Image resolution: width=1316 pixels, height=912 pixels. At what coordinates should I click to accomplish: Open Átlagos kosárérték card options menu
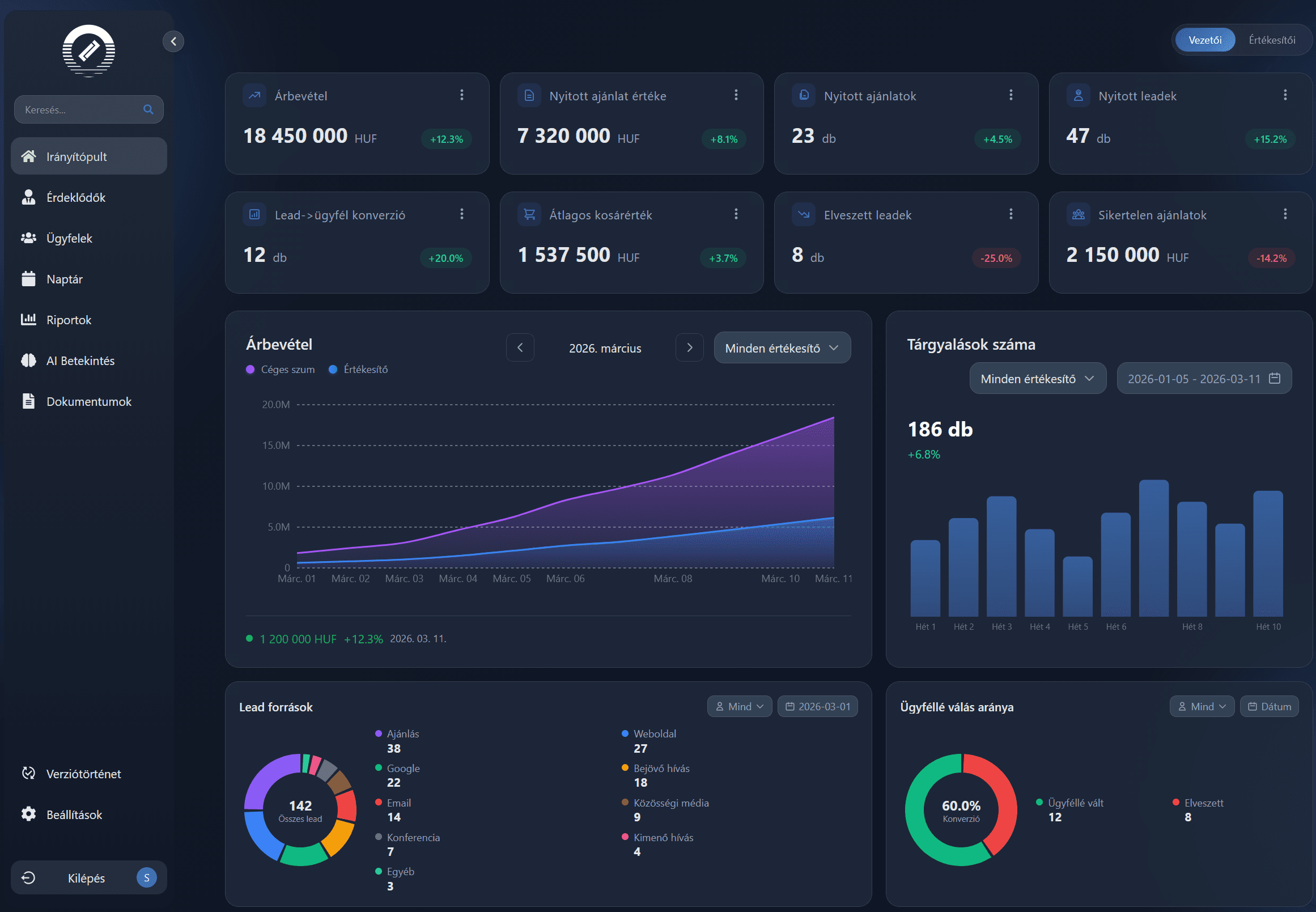736,214
